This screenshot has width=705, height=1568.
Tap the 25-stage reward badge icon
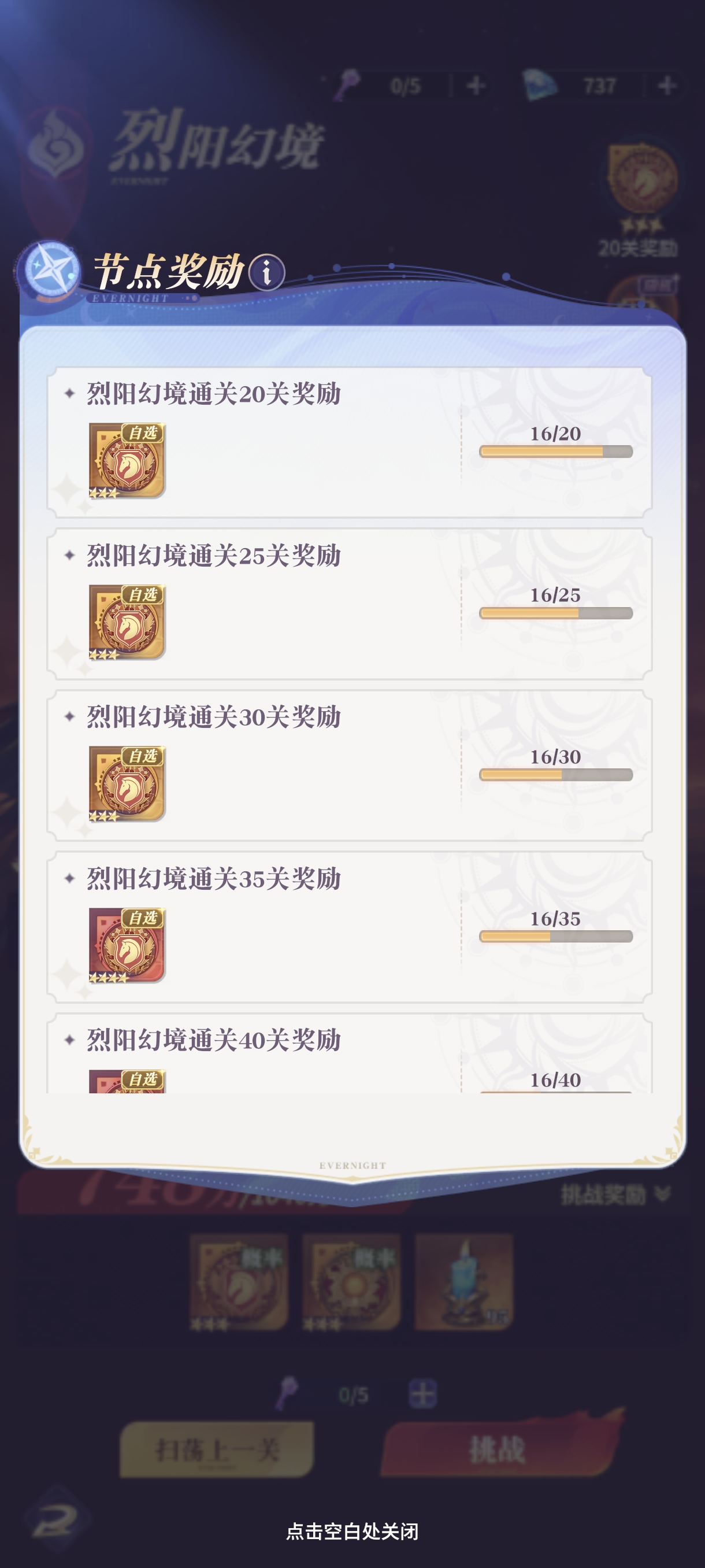pyautogui.click(x=127, y=622)
